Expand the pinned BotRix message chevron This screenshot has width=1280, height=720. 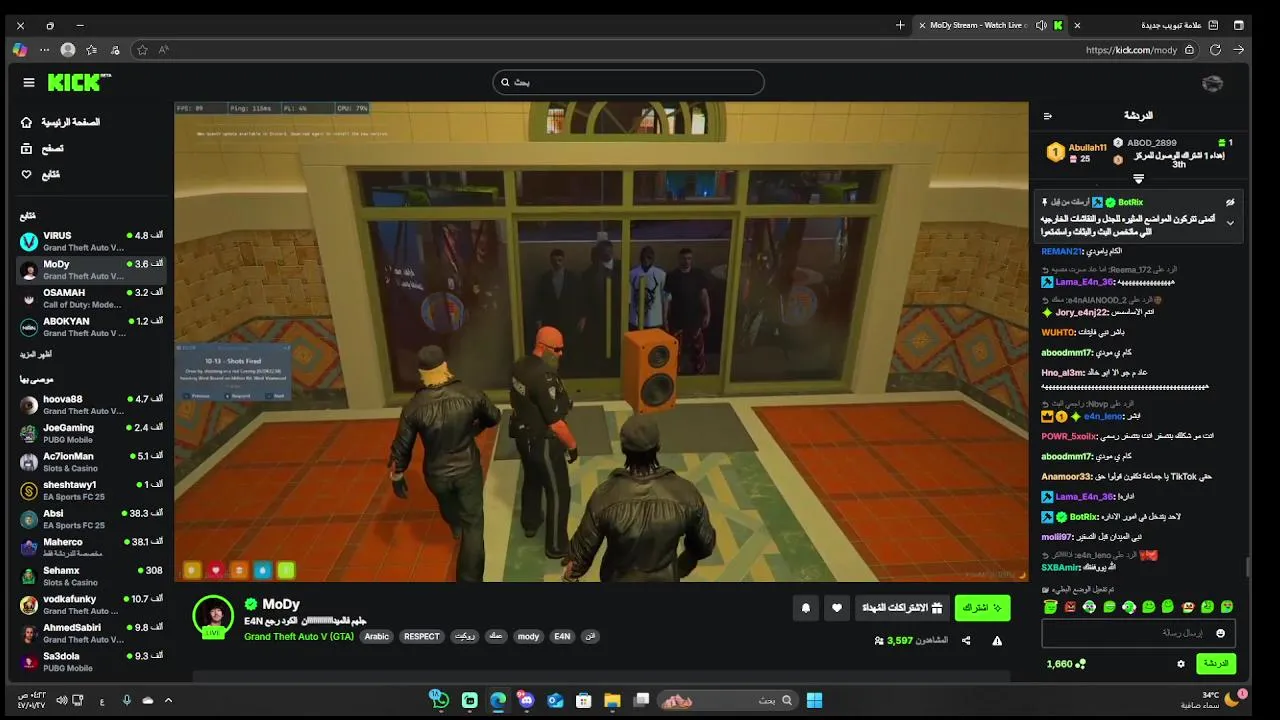click(x=1230, y=223)
